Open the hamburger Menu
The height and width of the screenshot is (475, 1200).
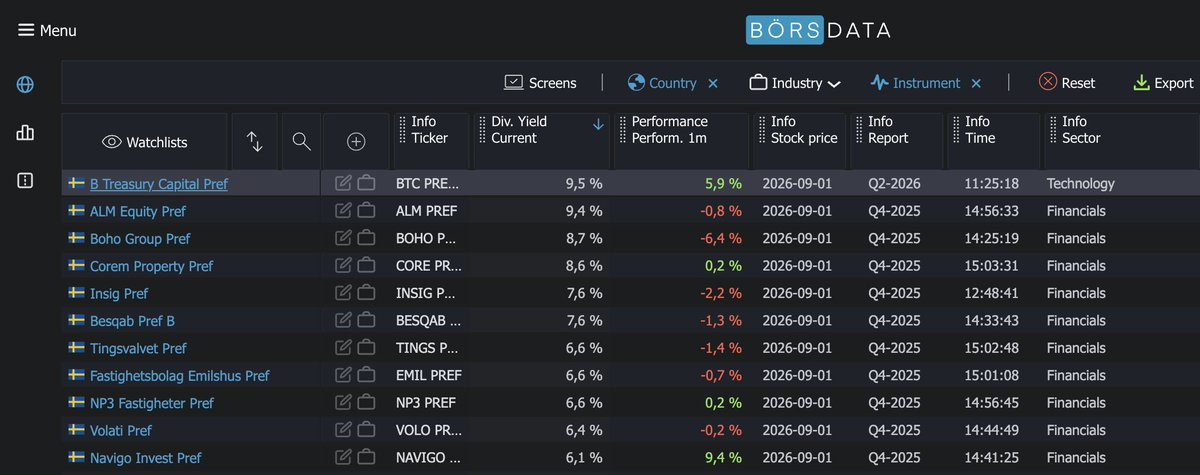coord(47,30)
